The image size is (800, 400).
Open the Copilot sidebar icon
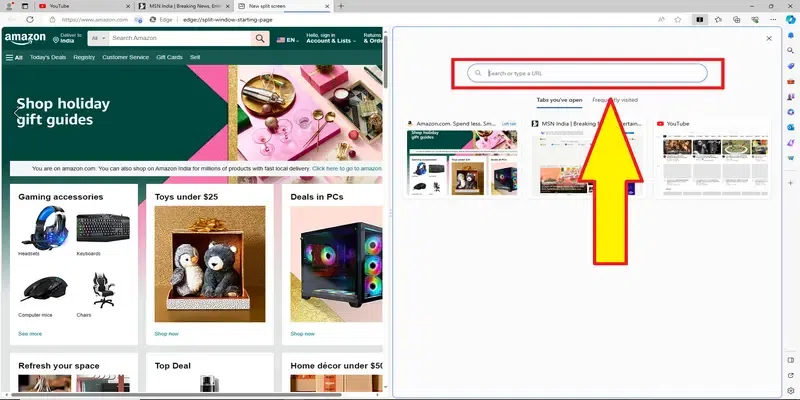pos(790,19)
